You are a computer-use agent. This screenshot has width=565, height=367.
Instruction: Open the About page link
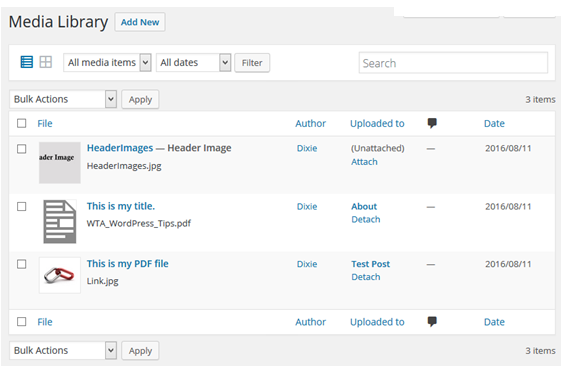[364, 206]
